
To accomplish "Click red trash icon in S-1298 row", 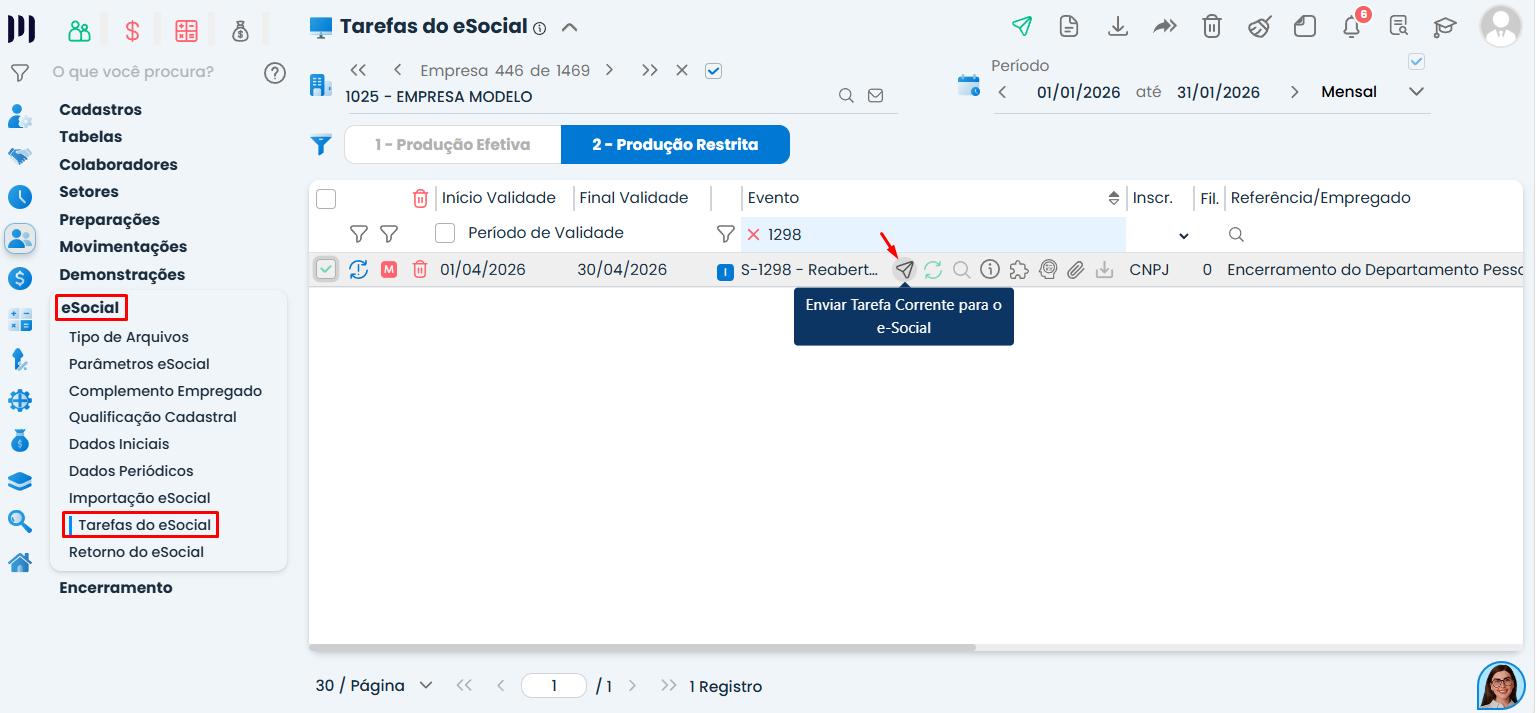I will 421,269.
